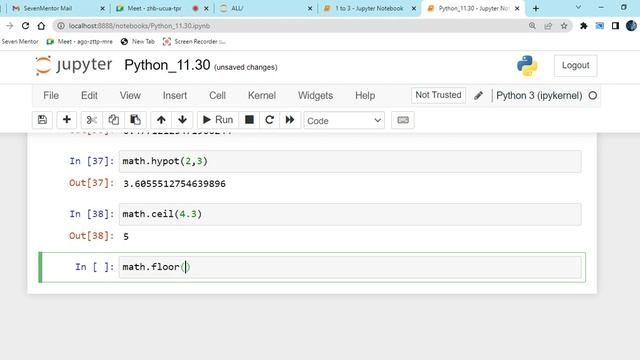Click the Logout button
This screenshot has height=360, width=640.
[x=576, y=65]
